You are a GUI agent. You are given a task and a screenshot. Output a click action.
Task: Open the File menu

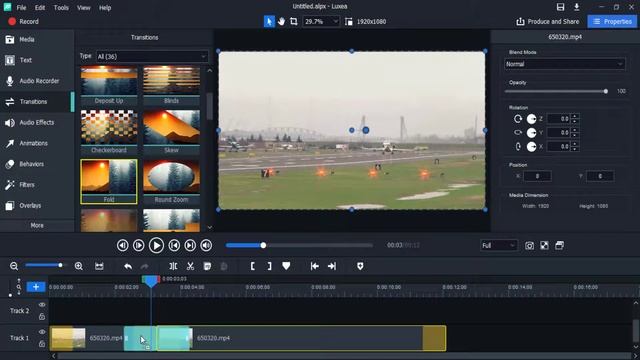tap(21, 8)
